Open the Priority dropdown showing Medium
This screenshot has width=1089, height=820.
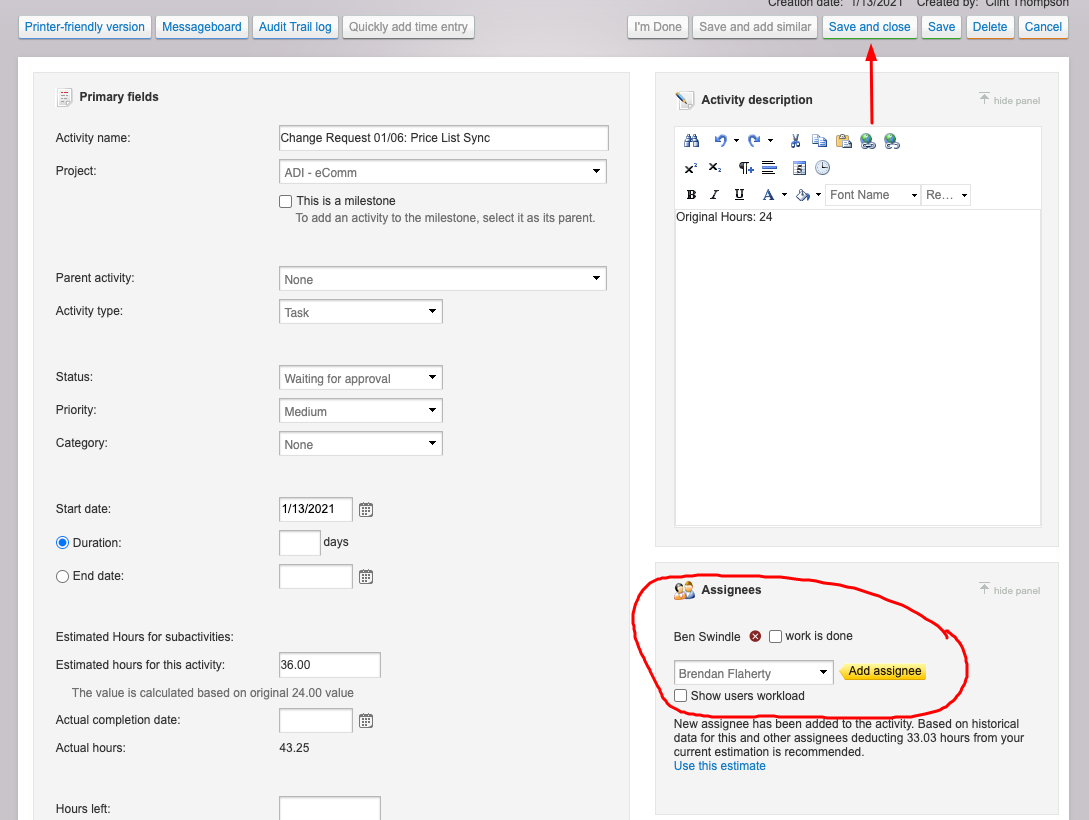tap(360, 410)
